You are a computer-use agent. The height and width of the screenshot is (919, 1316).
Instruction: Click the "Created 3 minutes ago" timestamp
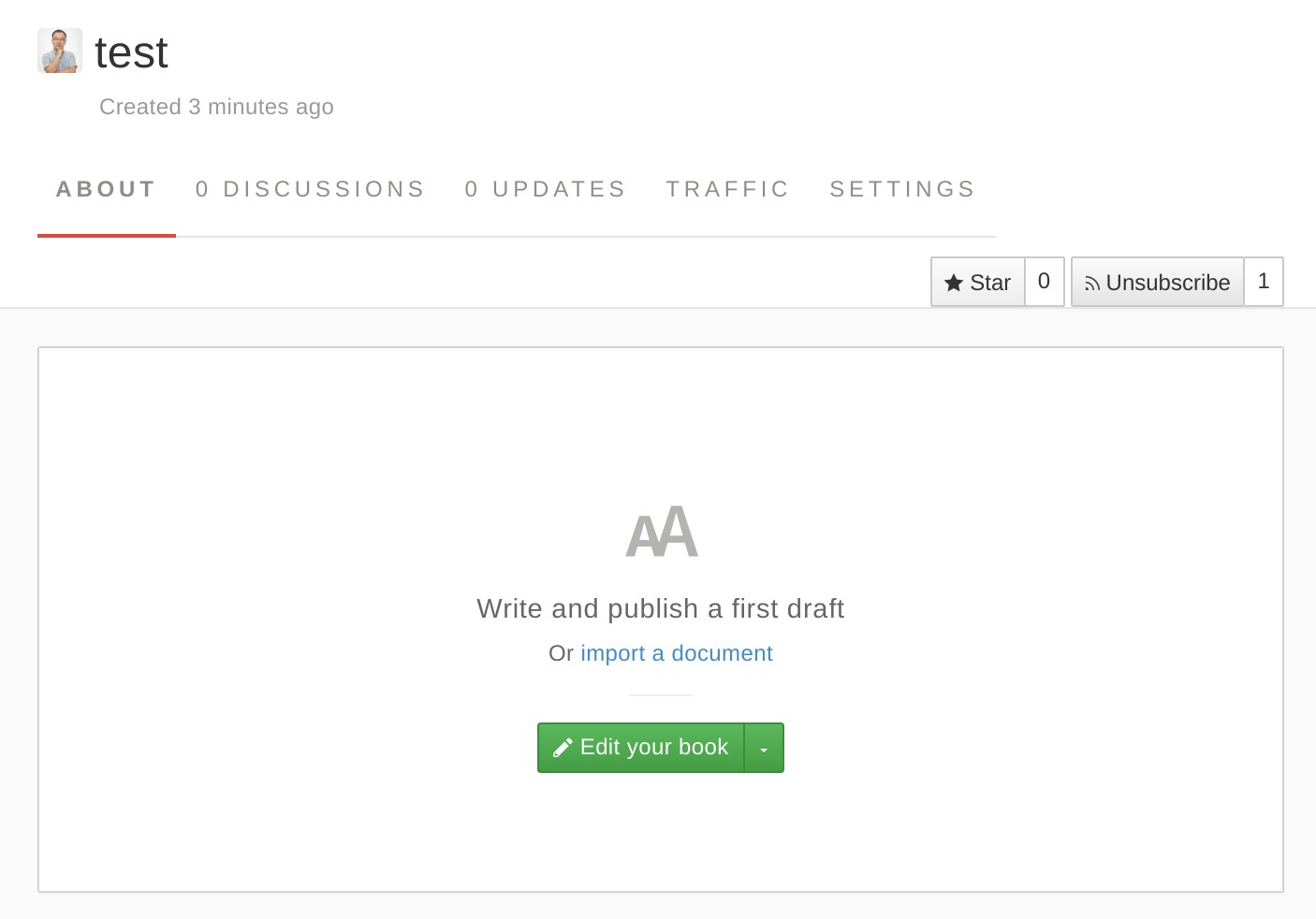(216, 107)
